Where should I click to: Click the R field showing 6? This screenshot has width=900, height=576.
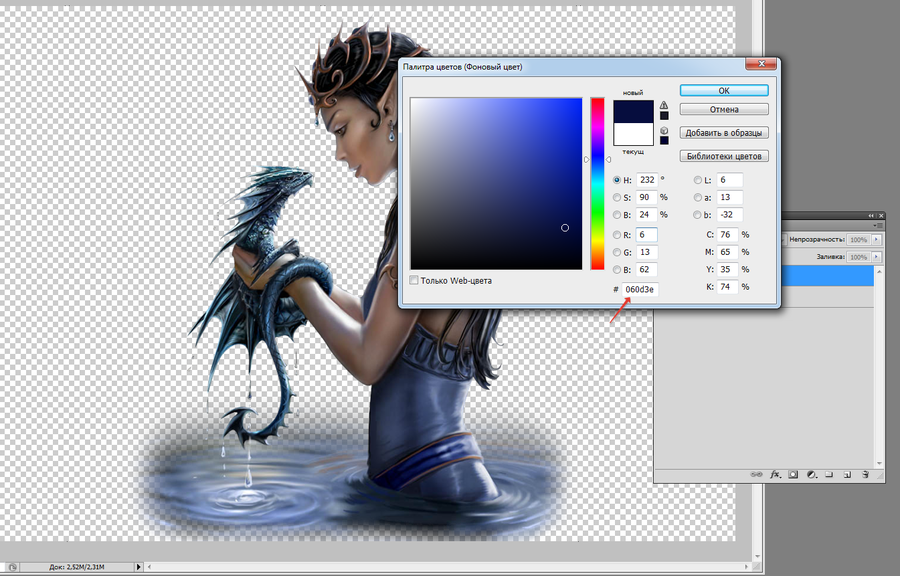click(x=647, y=235)
